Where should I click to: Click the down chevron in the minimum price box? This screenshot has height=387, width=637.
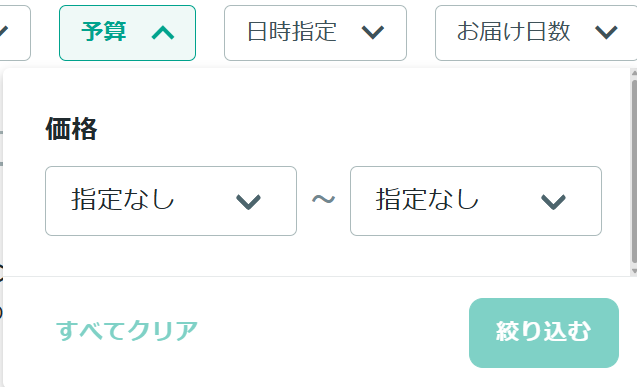pyautogui.click(x=248, y=201)
